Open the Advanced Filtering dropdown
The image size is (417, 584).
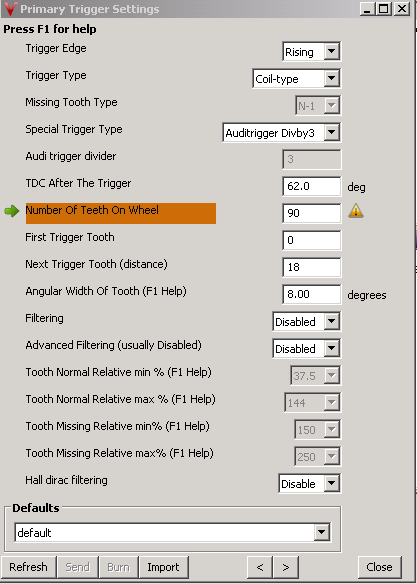coord(306,349)
